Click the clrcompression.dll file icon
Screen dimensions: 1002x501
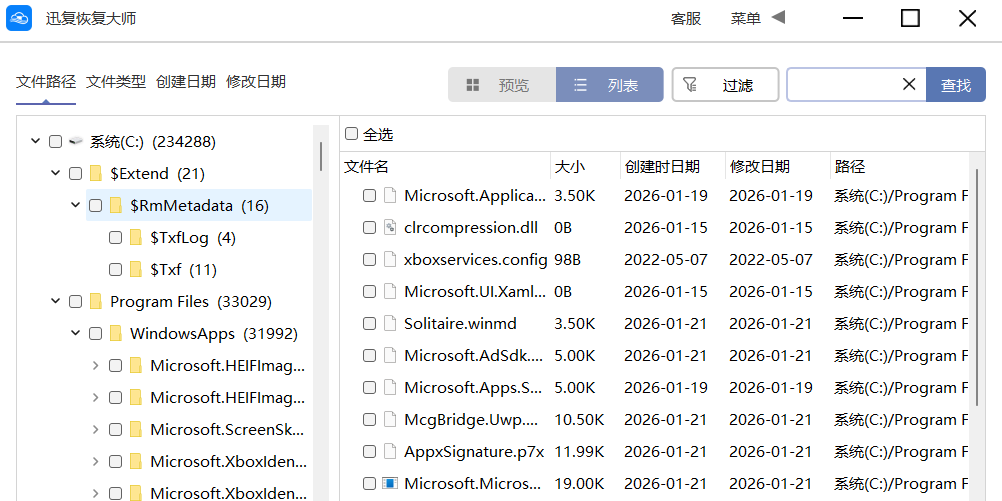coord(391,228)
